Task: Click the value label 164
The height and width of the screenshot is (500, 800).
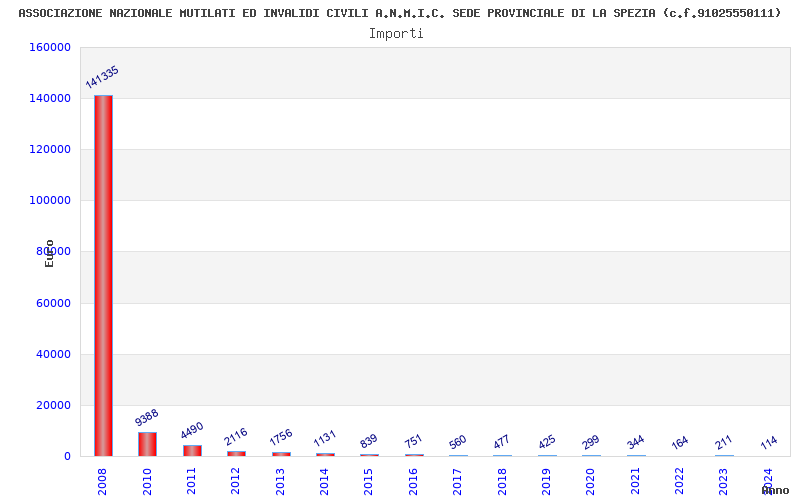Action: pos(680,442)
